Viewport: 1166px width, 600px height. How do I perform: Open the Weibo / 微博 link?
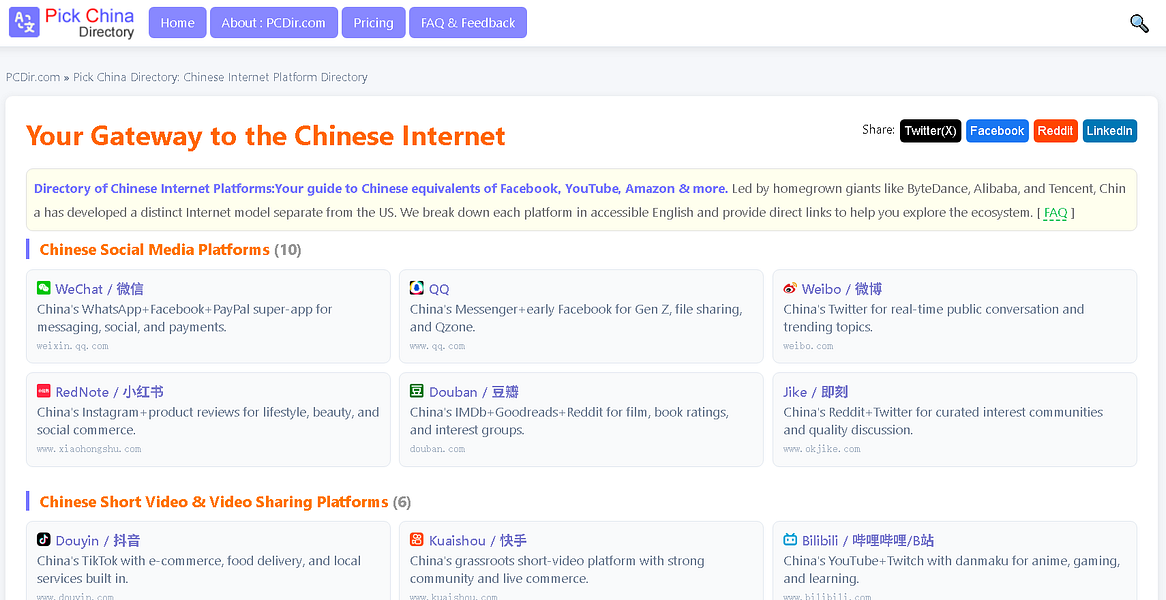click(842, 289)
